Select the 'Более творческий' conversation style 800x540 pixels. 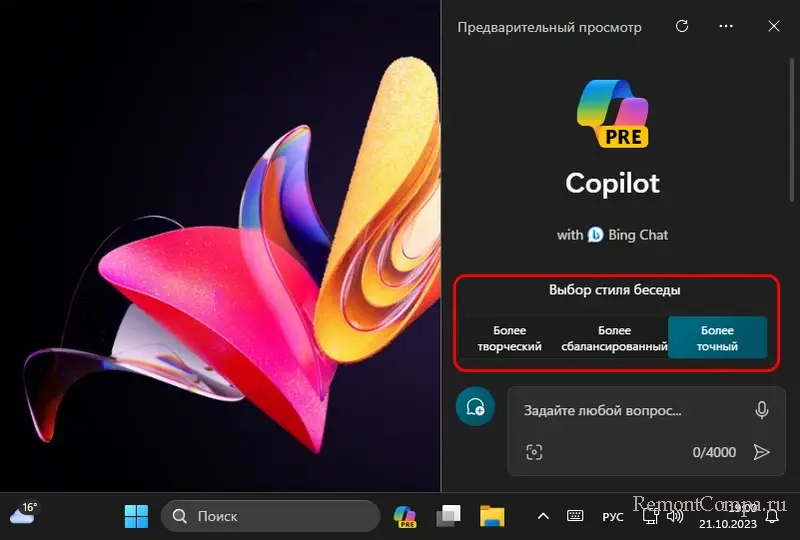[x=509, y=338]
